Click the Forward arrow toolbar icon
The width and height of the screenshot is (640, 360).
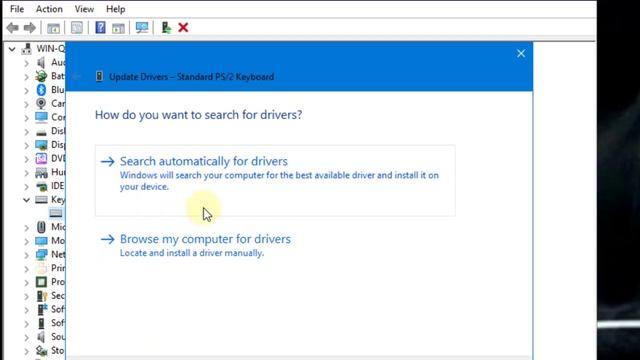coord(30,28)
